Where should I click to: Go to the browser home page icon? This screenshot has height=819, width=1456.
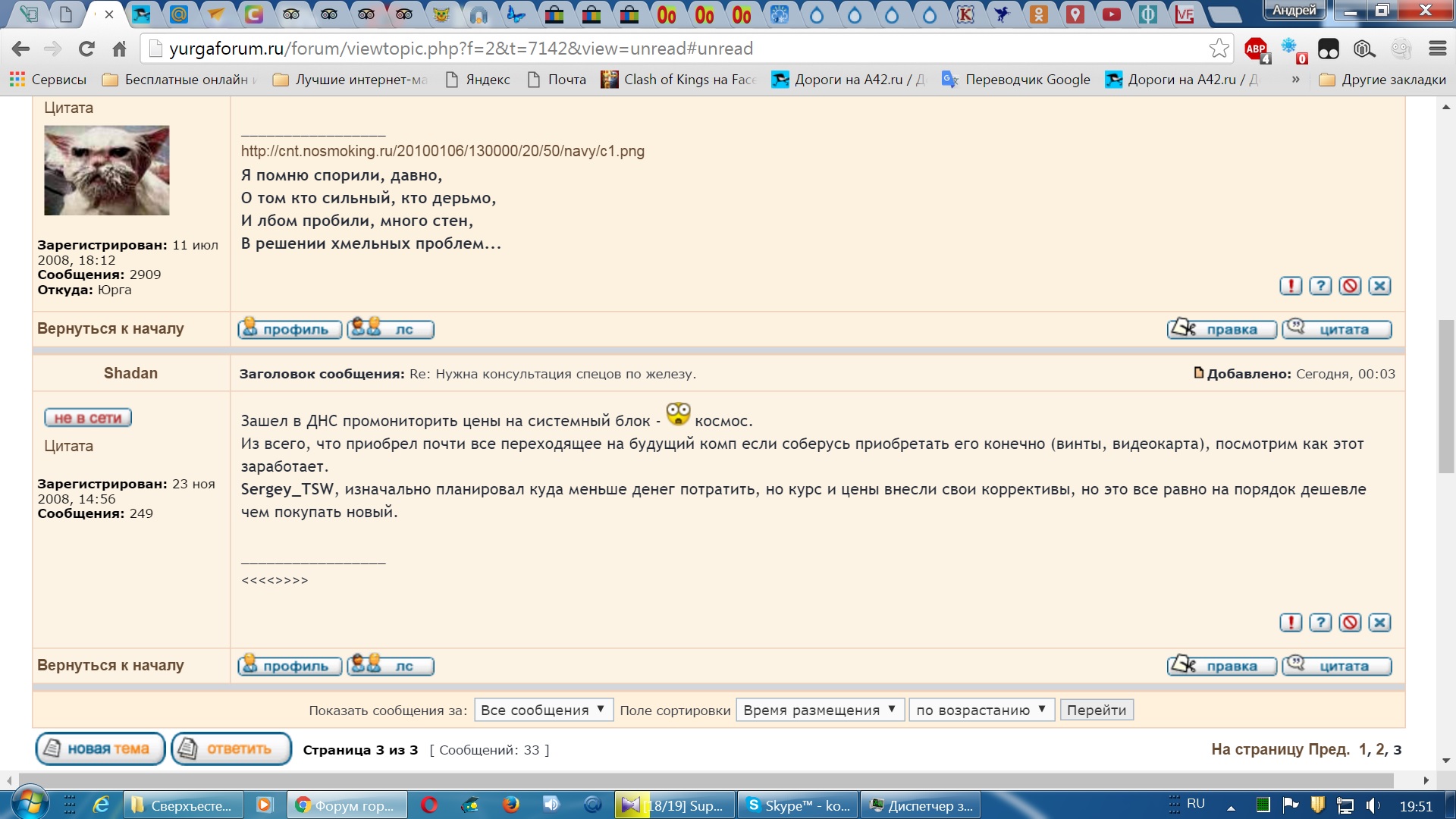119,49
